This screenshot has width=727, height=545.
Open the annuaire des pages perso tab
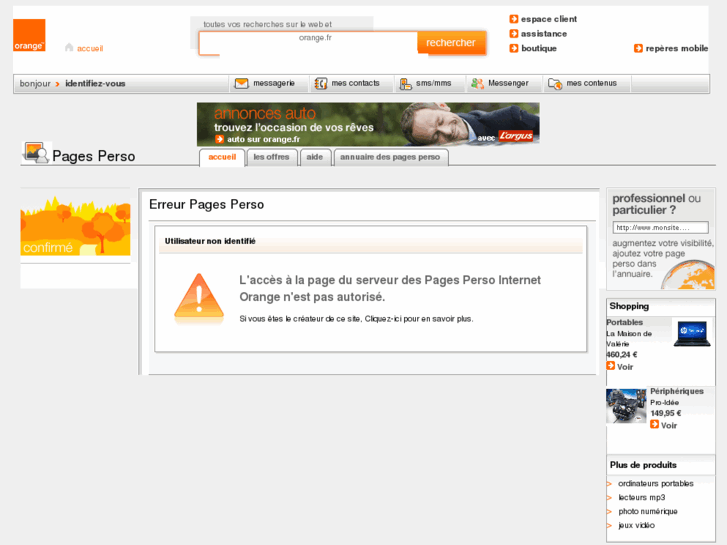pyautogui.click(x=390, y=157)
